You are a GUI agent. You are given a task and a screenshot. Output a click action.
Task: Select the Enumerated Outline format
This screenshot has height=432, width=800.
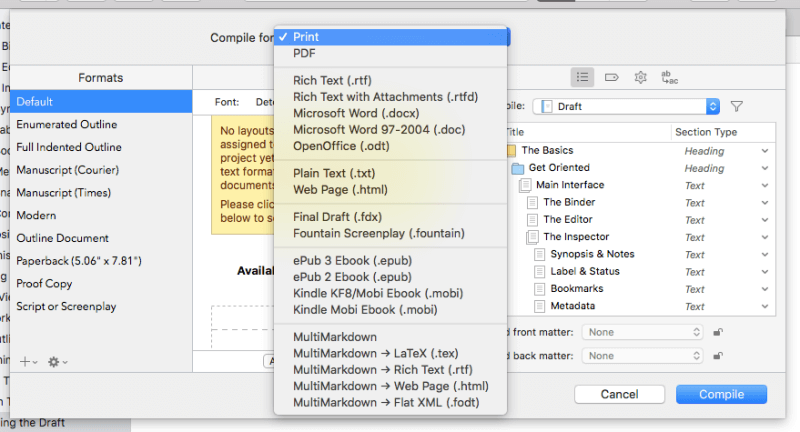point(101,124)
